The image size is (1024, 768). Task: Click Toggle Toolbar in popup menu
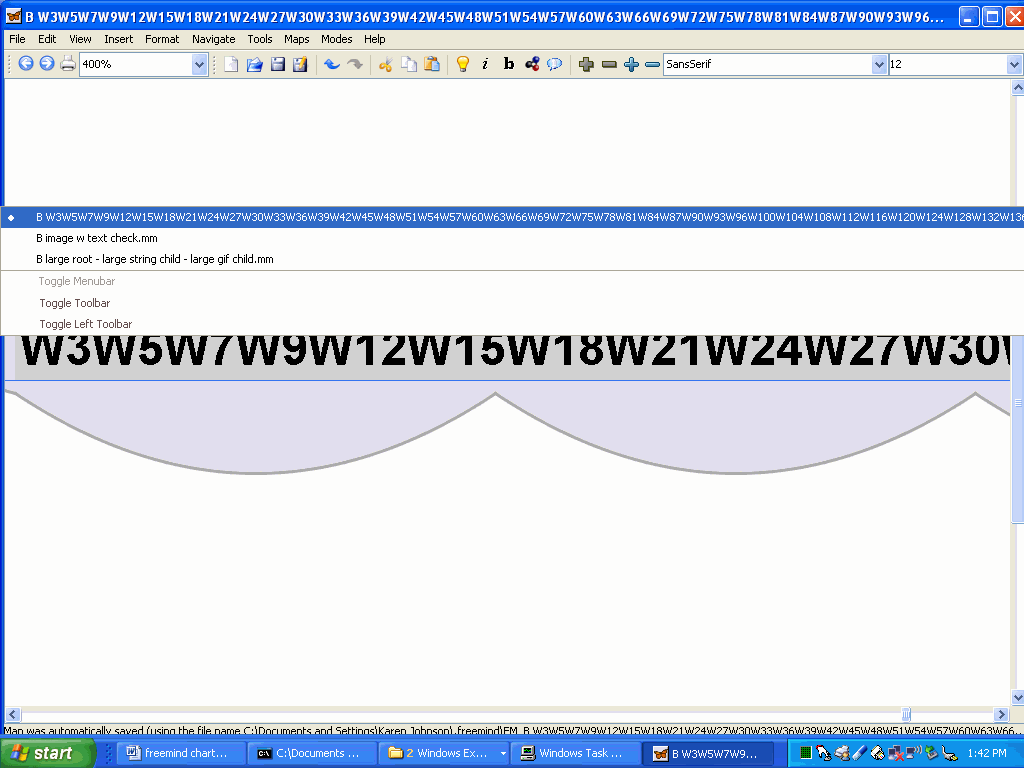tap(75, 303)
